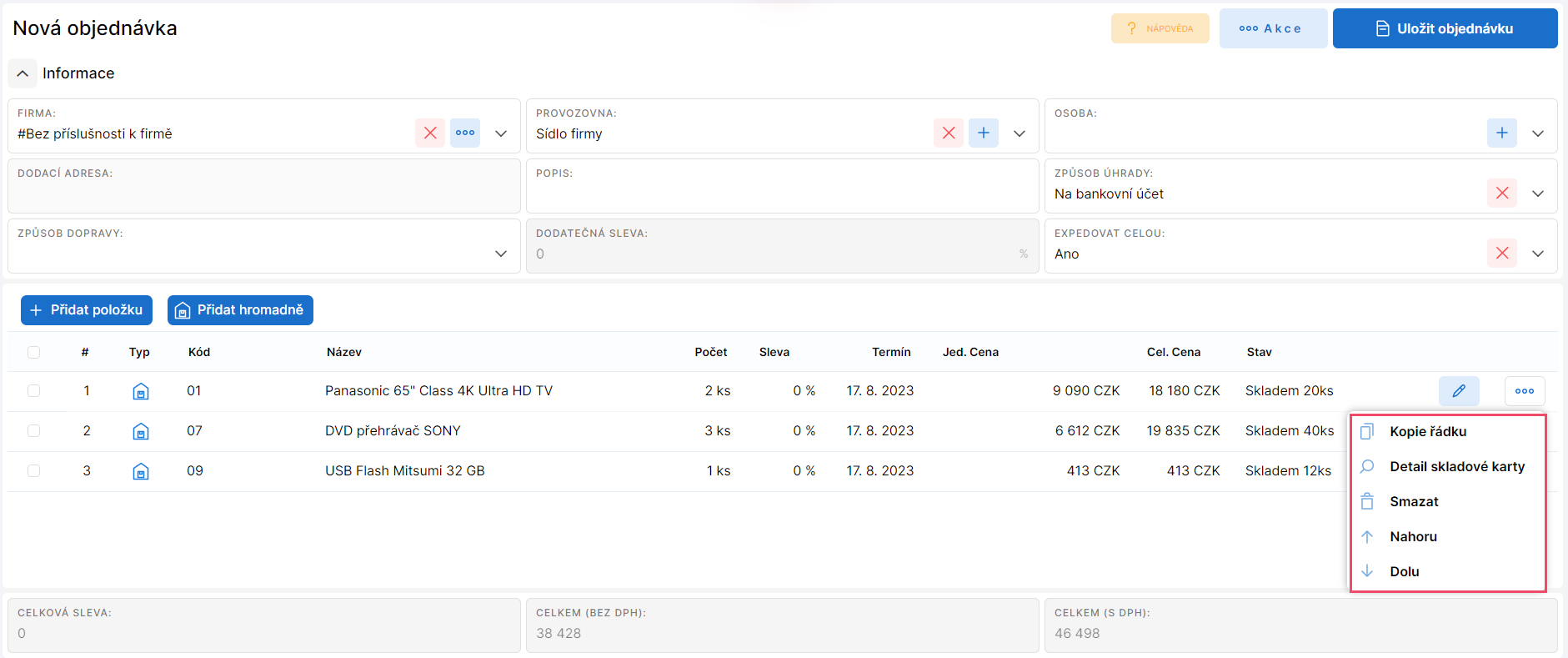The image size is (1568, 658).
Task: Check the DVD přehrávač SONY row checkbox
Action: coord(33,430)
